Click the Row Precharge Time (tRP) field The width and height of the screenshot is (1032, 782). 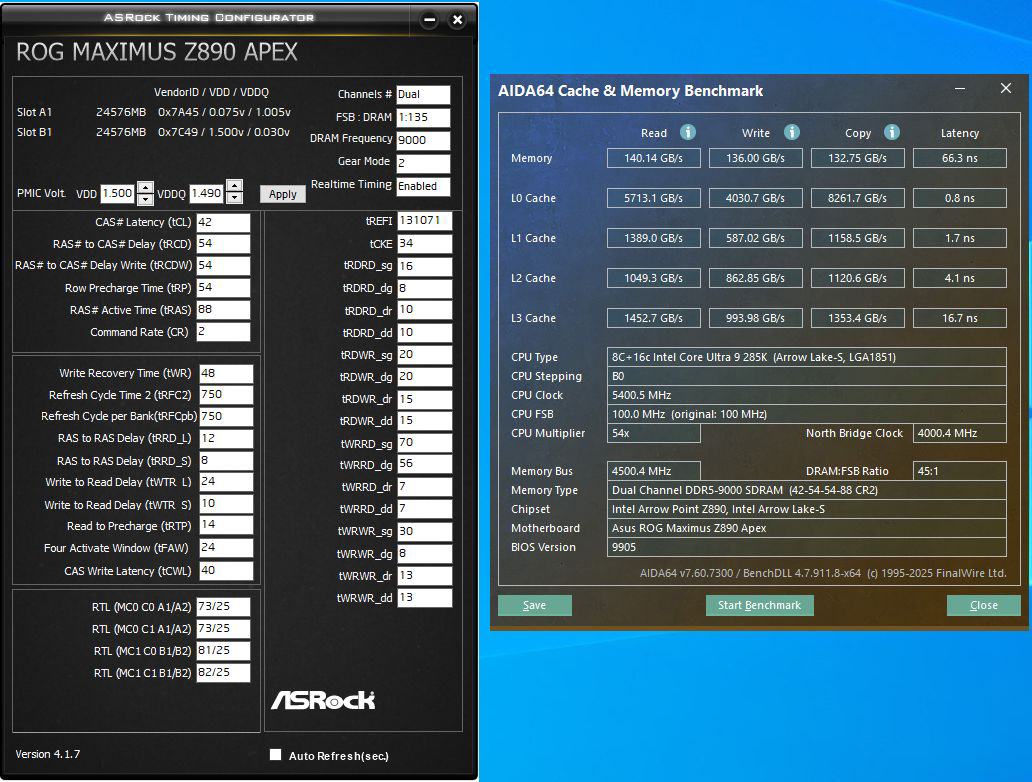(x=223, y=288)
